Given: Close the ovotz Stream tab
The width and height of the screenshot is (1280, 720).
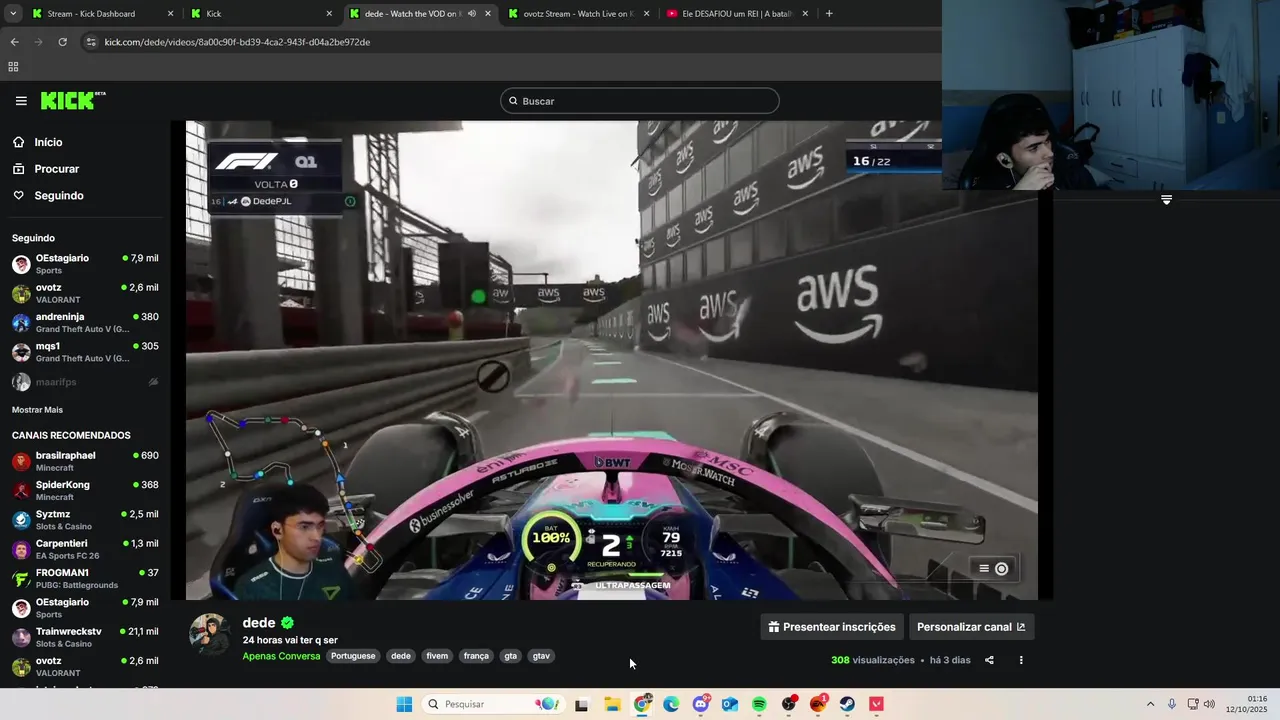Looking at the screenshot, I should pyautogui.click(x=646, y=14).
